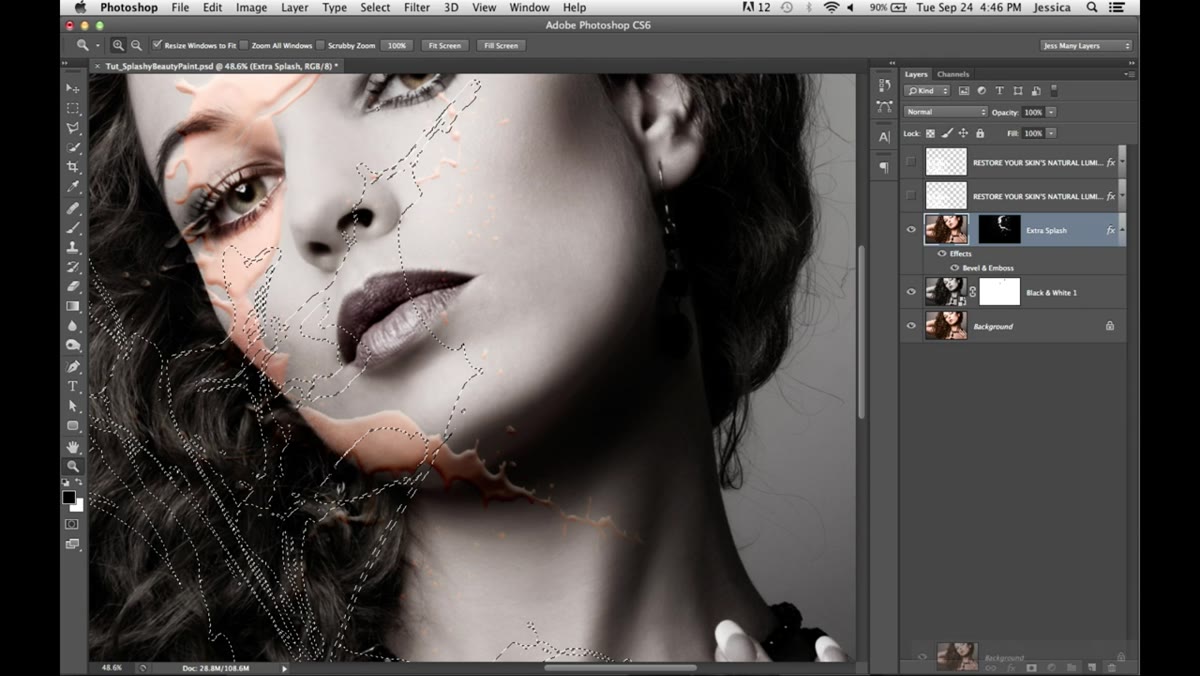
Task: Open the Jess Many Layers workspace dropdown
Action: click(x=1086, y=45)
